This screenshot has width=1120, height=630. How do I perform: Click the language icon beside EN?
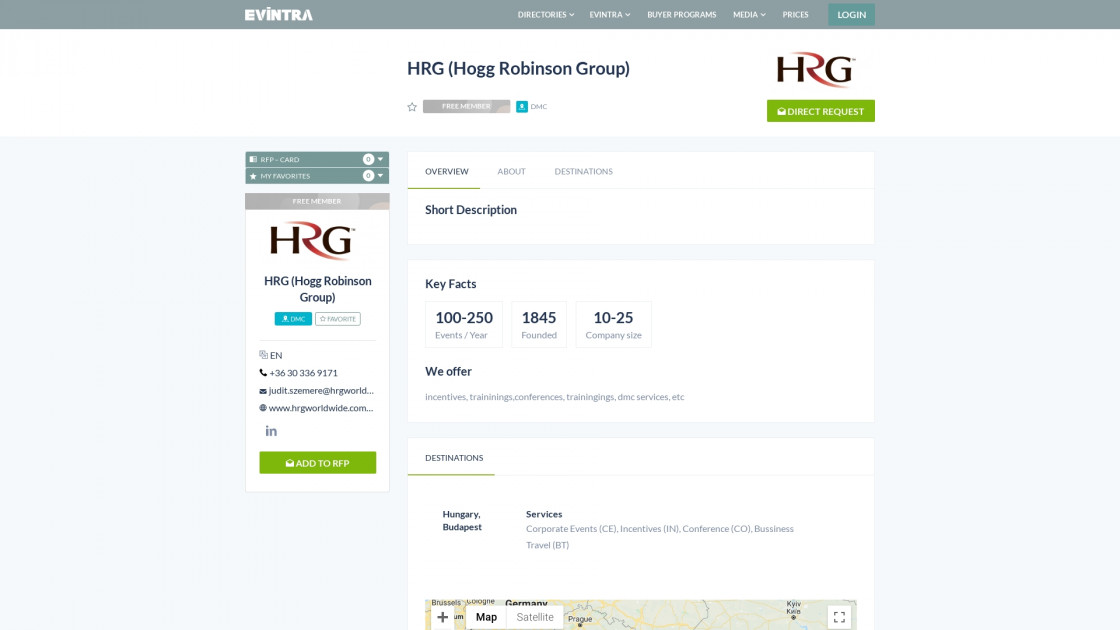(x=261, y=354)
